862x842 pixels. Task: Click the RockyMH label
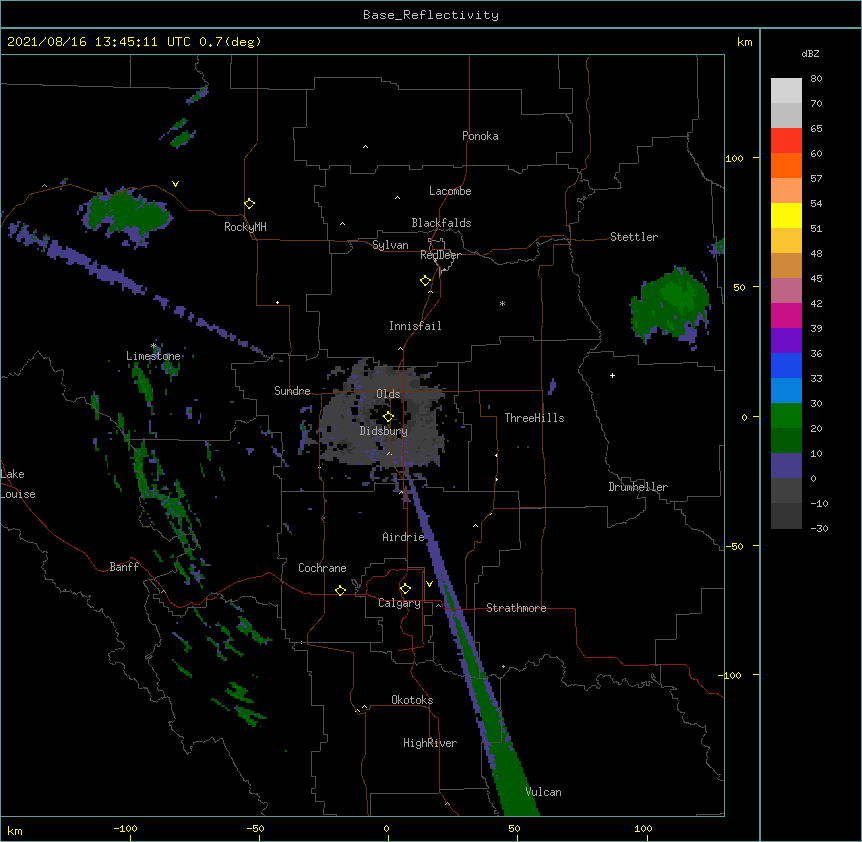(245, 227)
